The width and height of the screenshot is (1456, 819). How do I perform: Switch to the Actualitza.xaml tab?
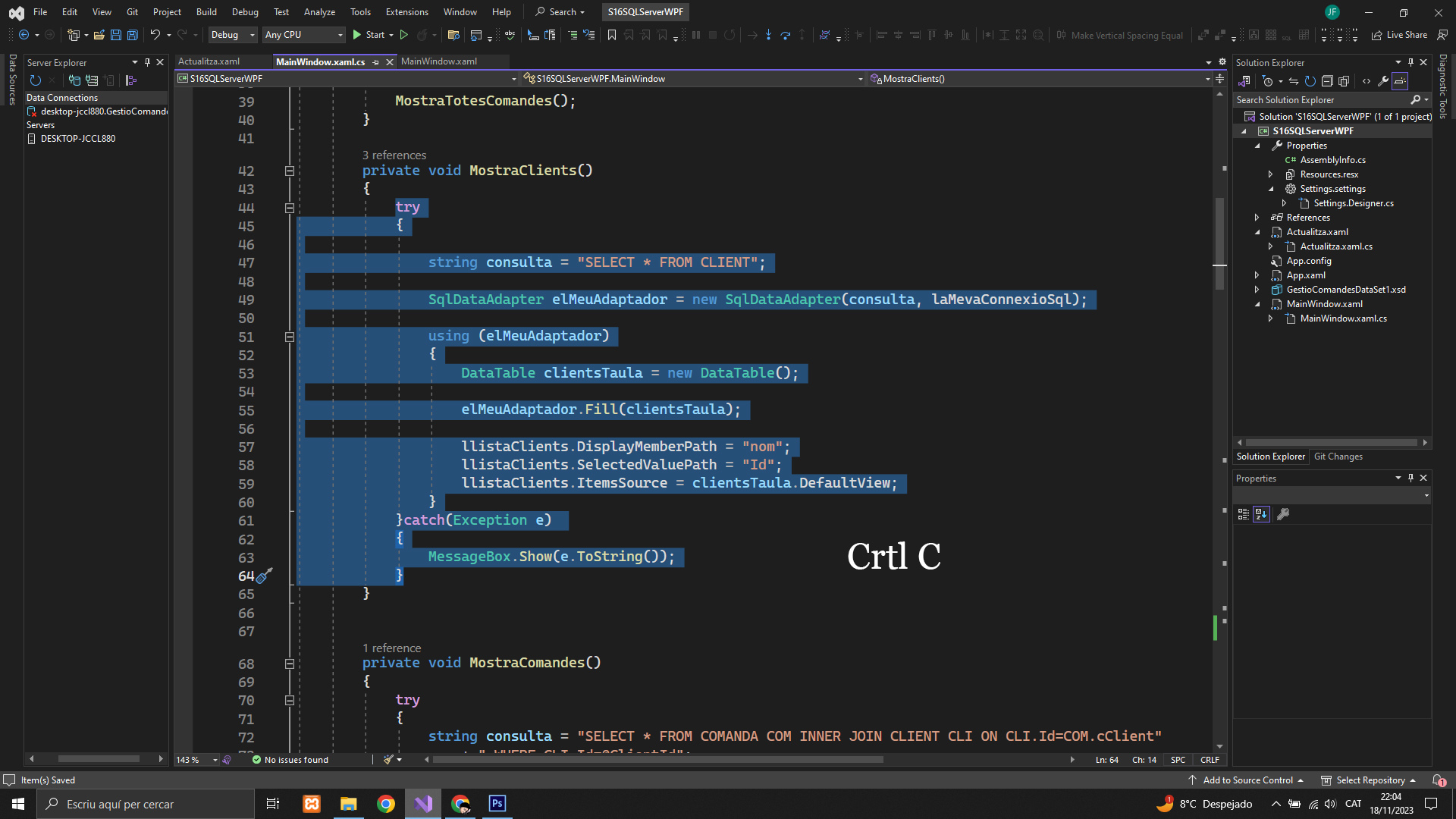[x=209, y=61]
